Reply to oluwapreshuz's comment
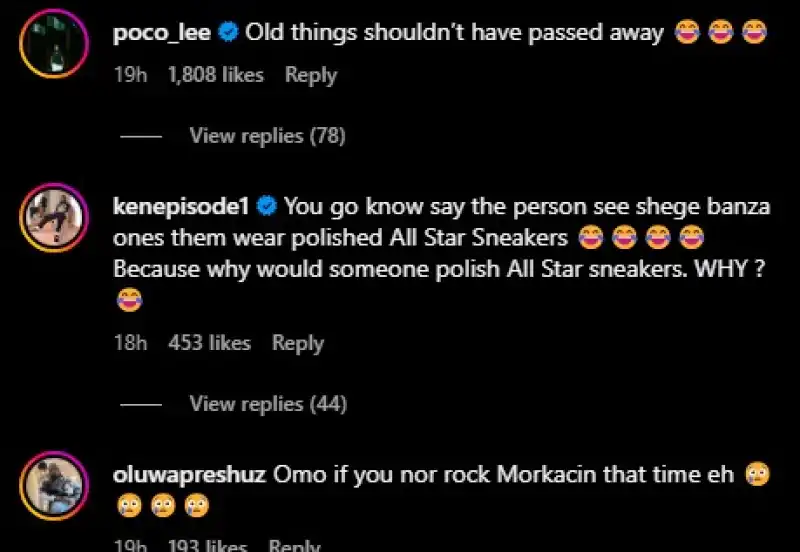The height and width of the screenshot is (552, 800). (294, 546)
